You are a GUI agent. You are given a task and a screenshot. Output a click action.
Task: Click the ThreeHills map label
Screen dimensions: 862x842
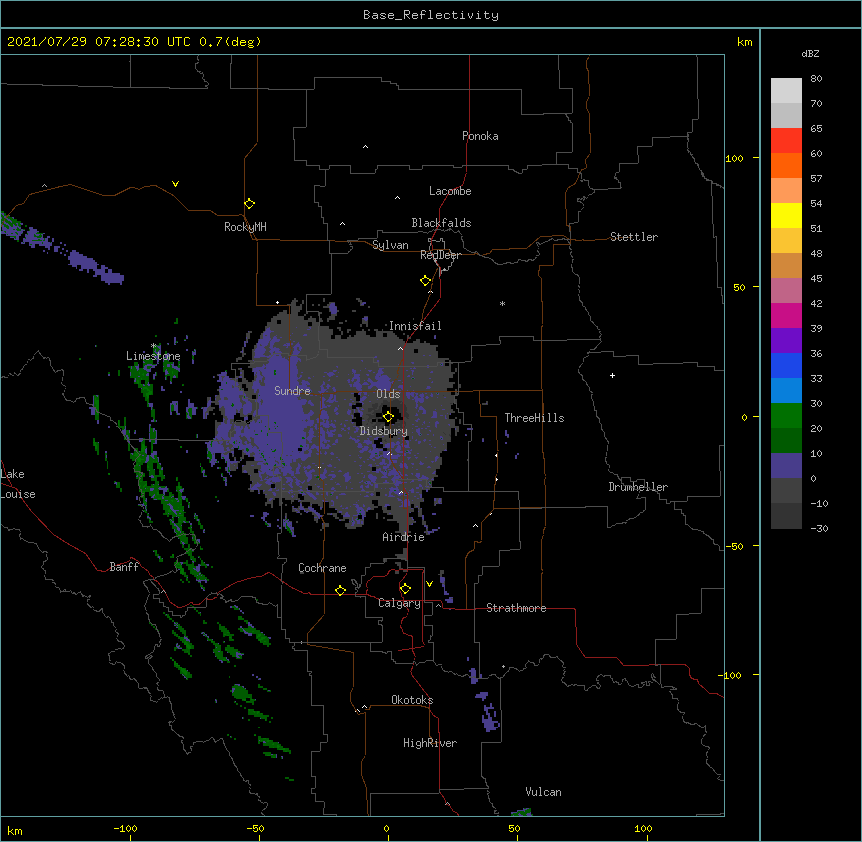534,418
